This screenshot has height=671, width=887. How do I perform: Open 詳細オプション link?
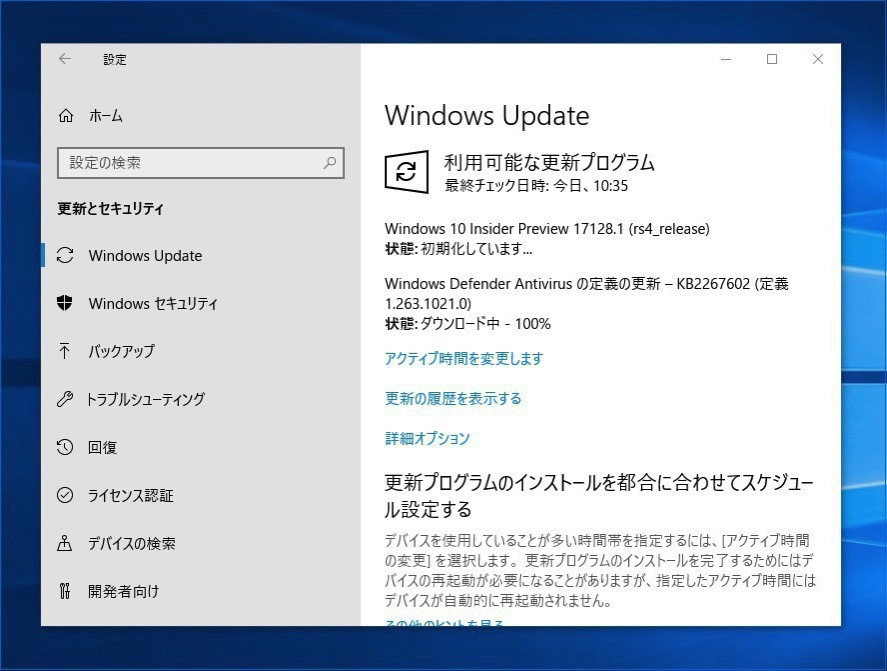point(427,438)
